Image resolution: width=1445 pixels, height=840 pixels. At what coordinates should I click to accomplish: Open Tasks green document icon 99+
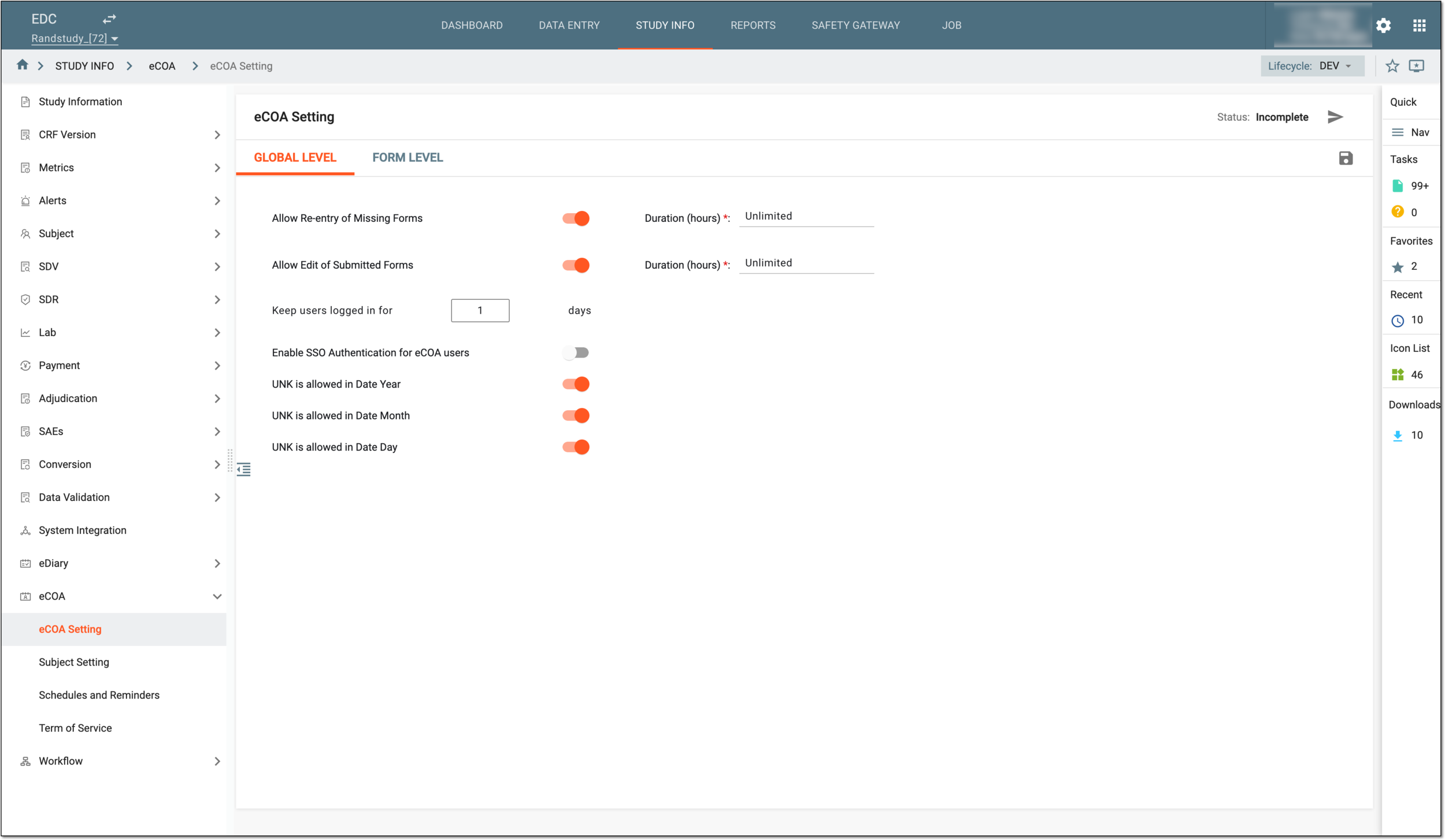click(1398, 185)
